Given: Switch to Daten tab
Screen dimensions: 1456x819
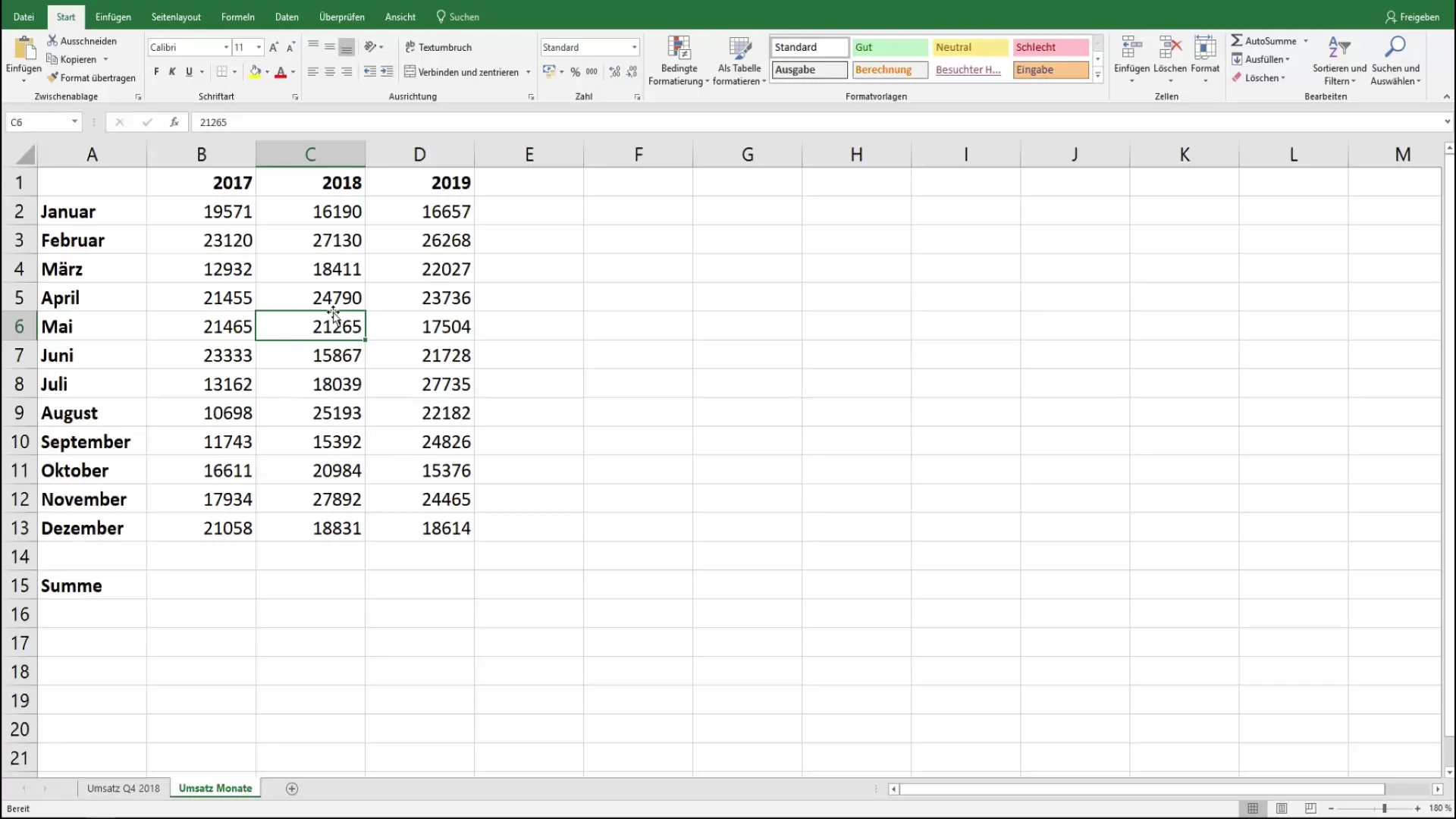Looking at the screenshot, I should point(287,17).
